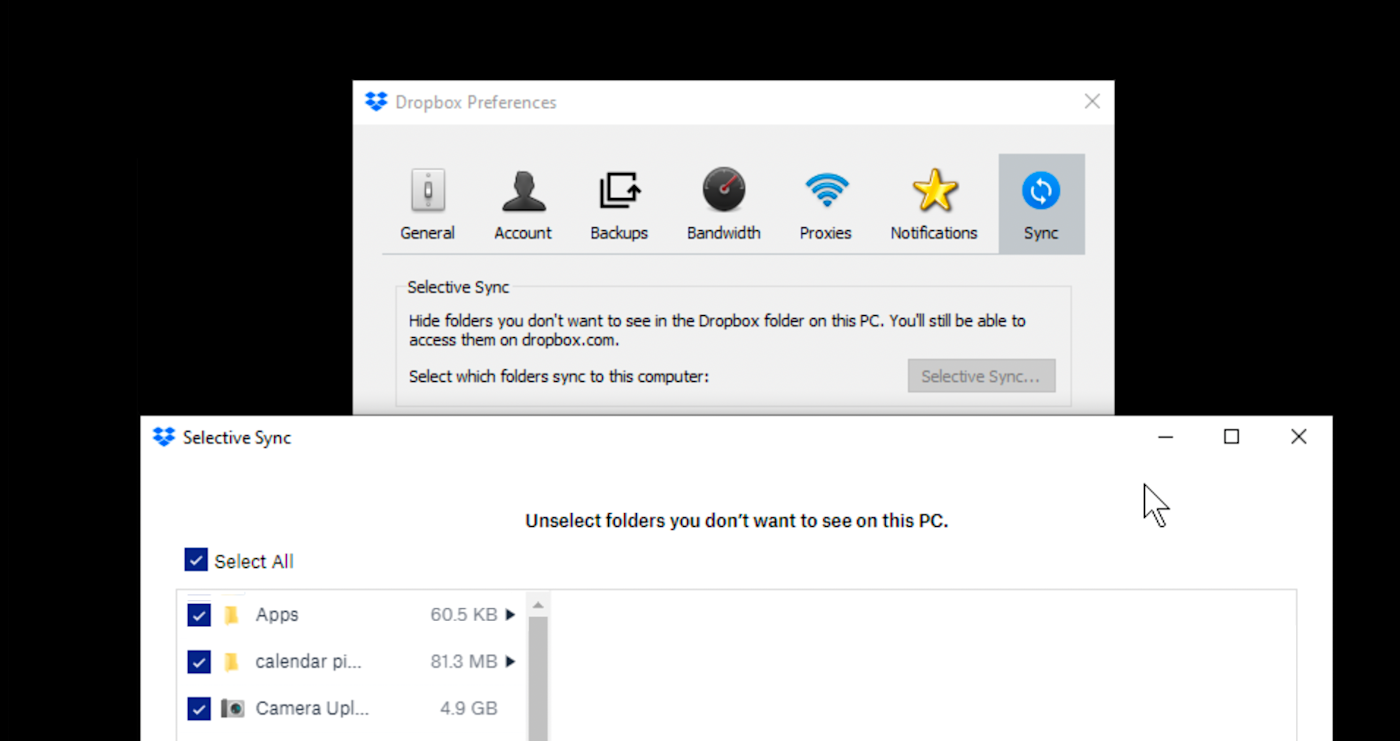Close the Dropbox Preferences window
This screenshot has width=1400, height=741.
coord(1092,102)
